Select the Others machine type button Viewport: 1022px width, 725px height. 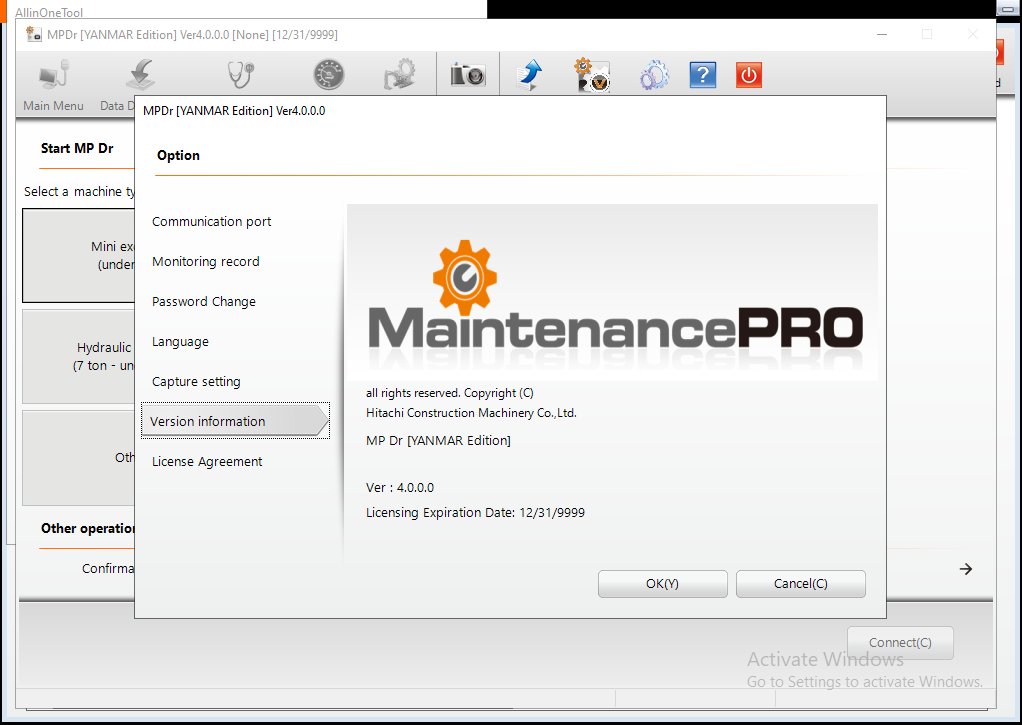[x=79, y=458]
